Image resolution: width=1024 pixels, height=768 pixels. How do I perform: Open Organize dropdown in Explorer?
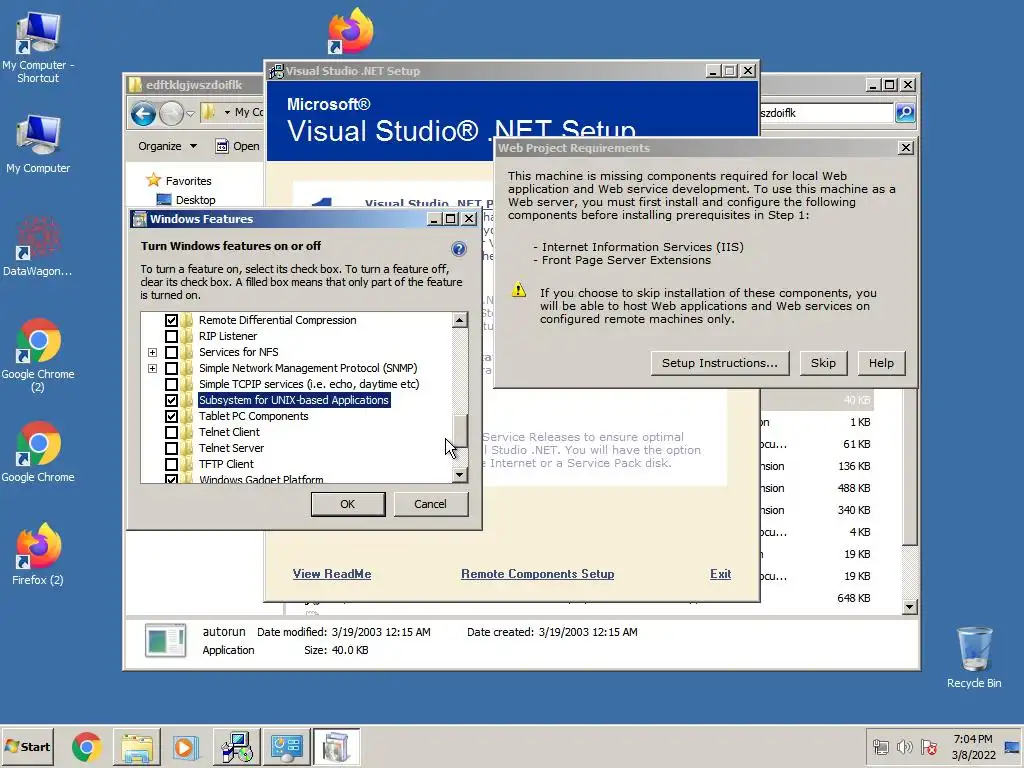167,146
